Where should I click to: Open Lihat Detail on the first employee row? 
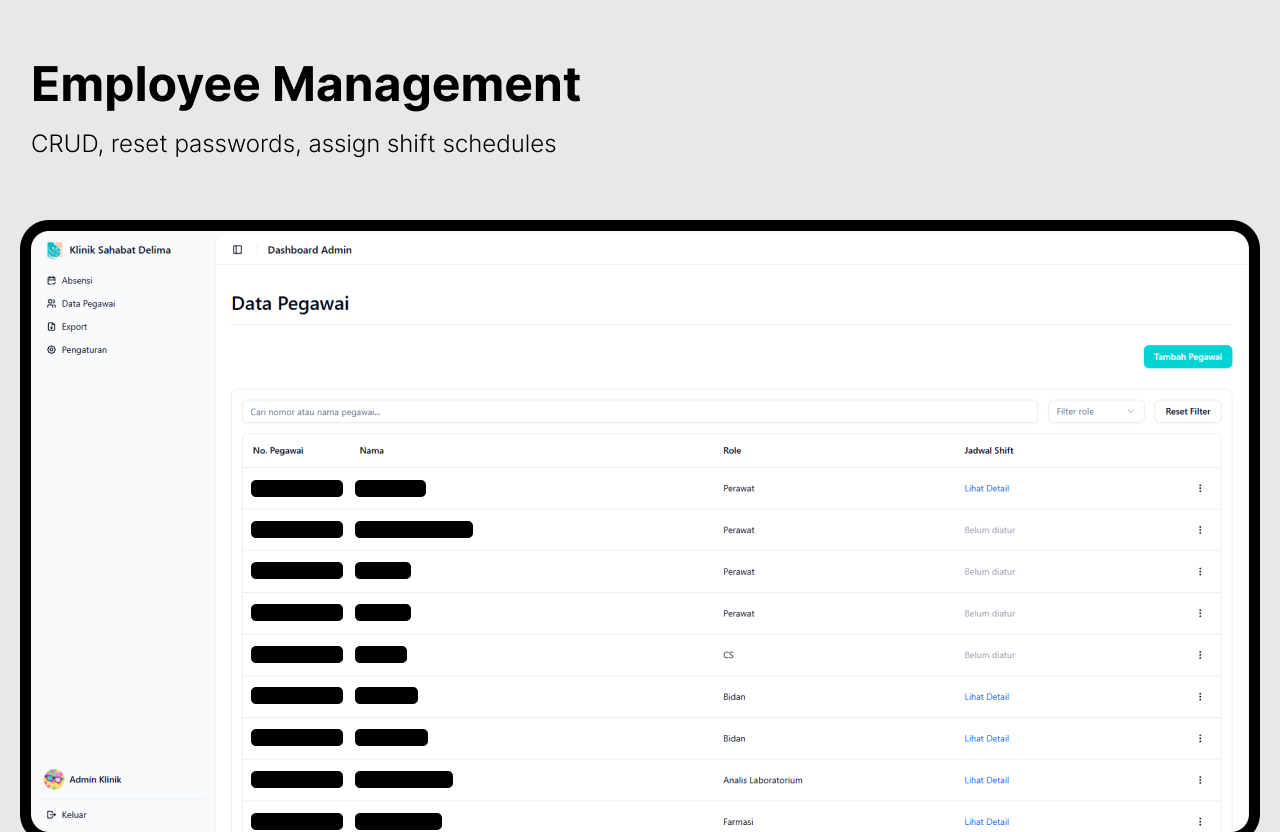pos(986,488)
